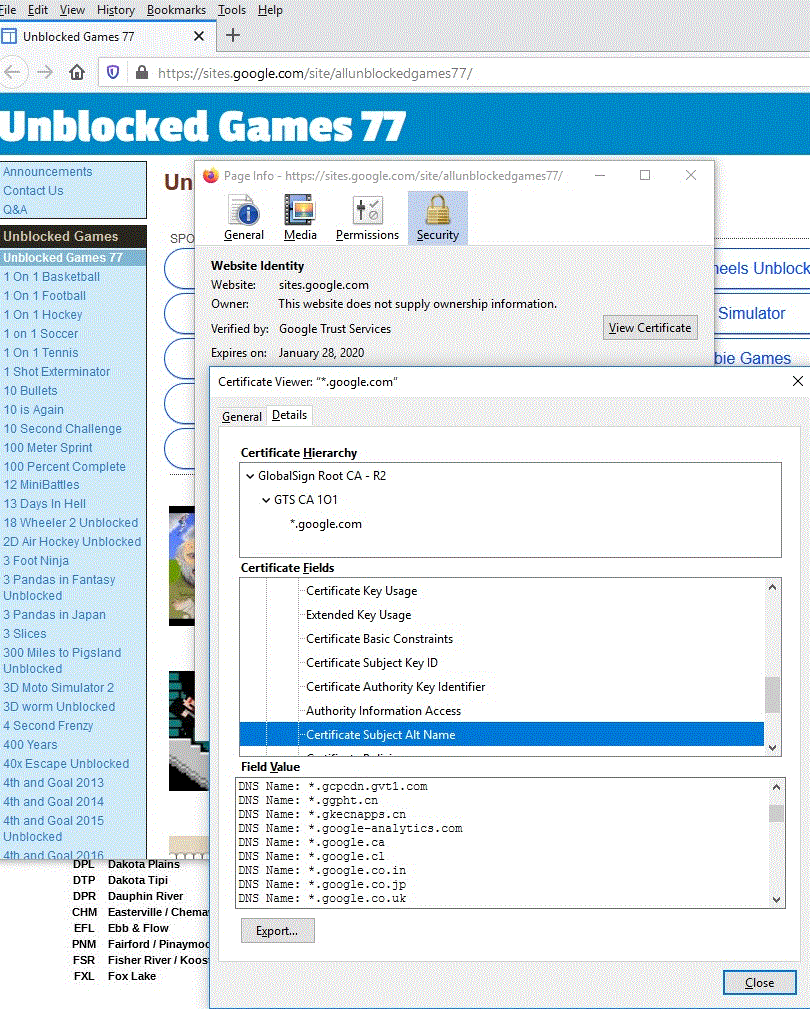Open the History menu
Screen dimensions: 810x1009
(116, 10)
